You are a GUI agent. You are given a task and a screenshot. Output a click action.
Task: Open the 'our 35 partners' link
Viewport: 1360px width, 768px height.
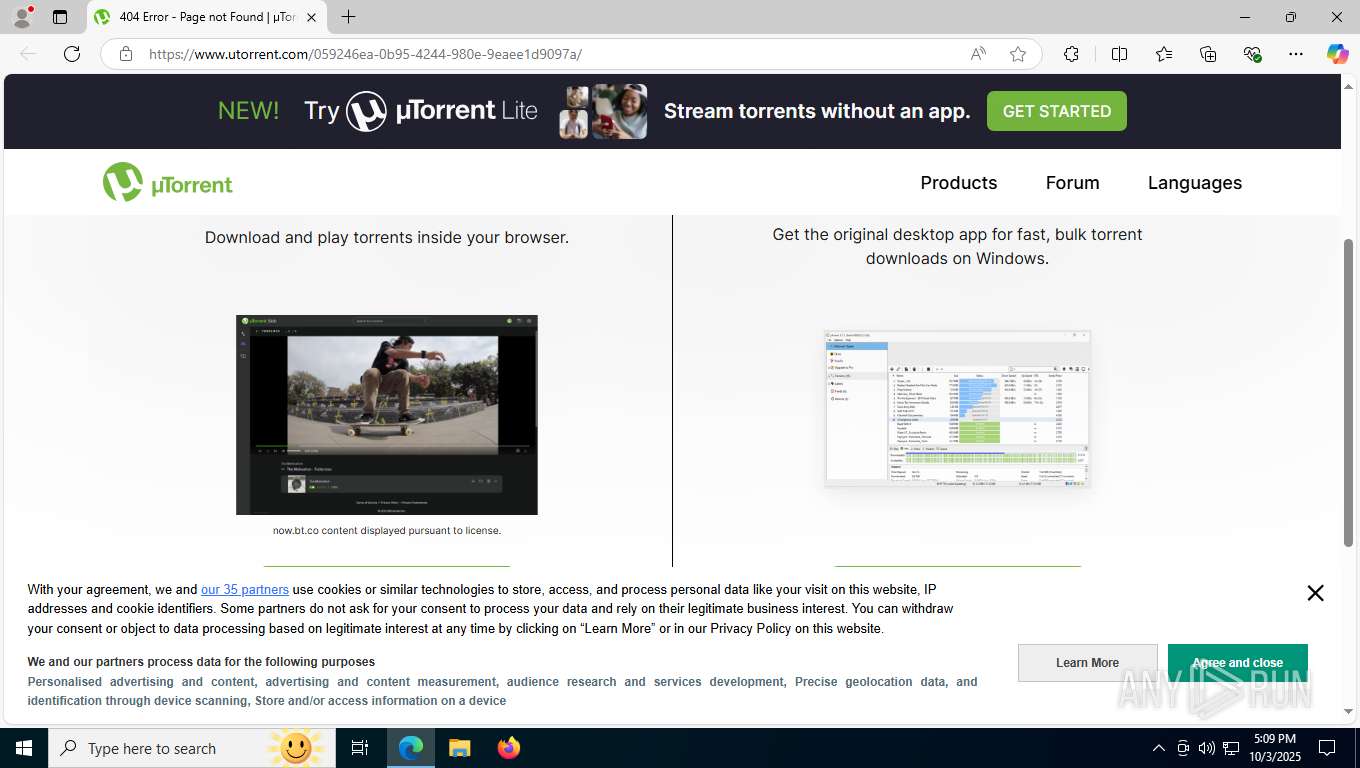click(x=245, y=590)
